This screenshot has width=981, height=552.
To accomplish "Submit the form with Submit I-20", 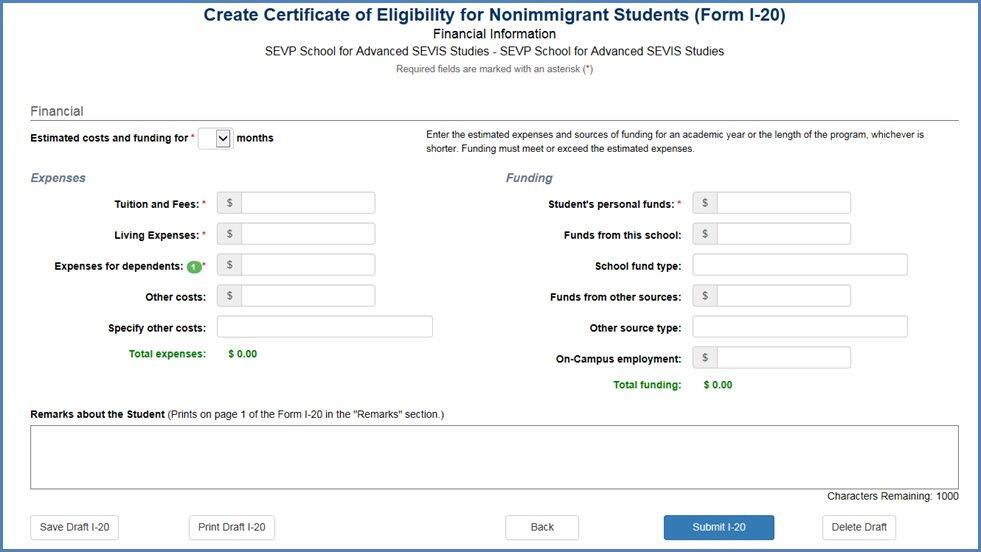I will pos(719,528).
